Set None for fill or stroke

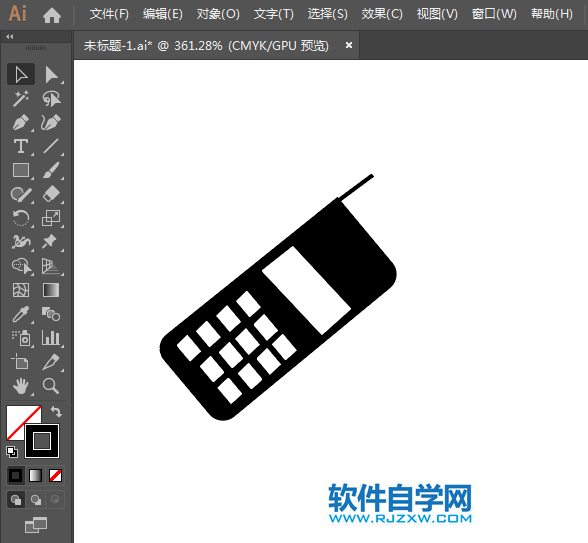(56, 476)
